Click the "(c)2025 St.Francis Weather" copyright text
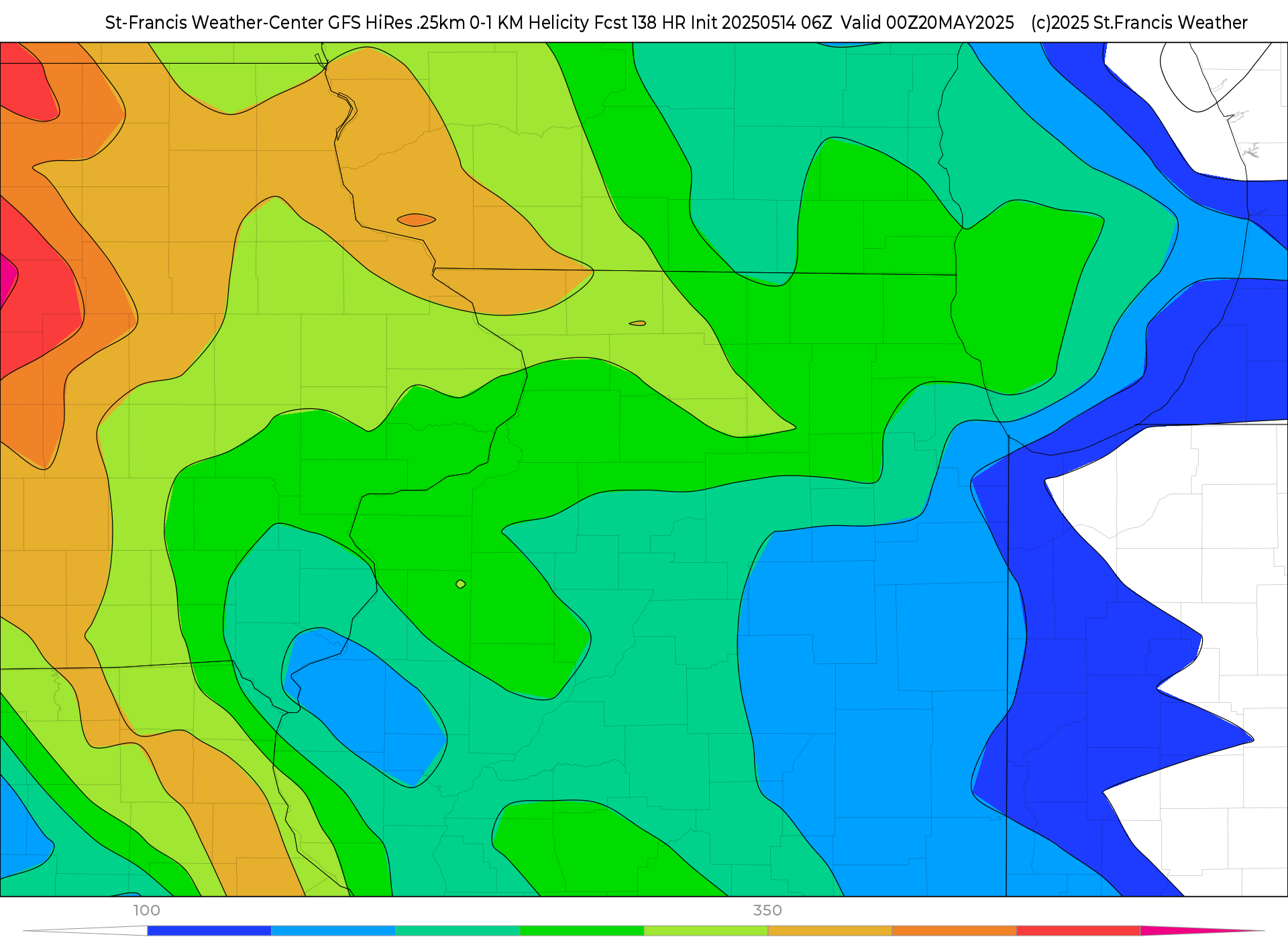 click(x=1139, y=23)
